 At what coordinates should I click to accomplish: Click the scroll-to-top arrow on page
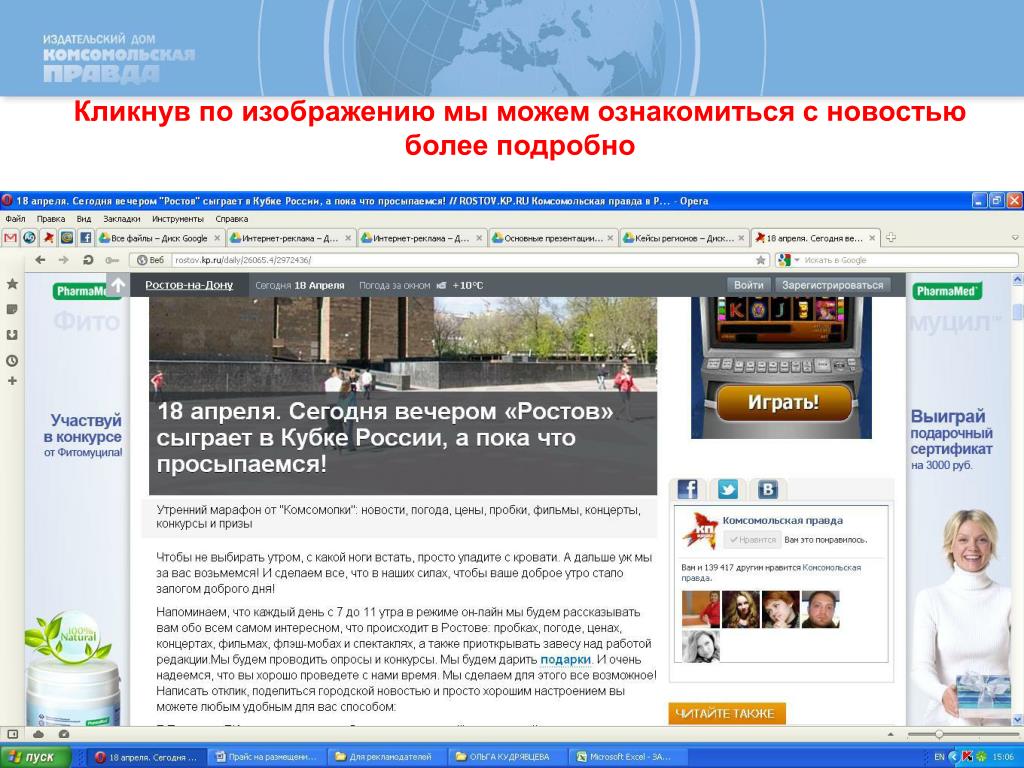118,285
